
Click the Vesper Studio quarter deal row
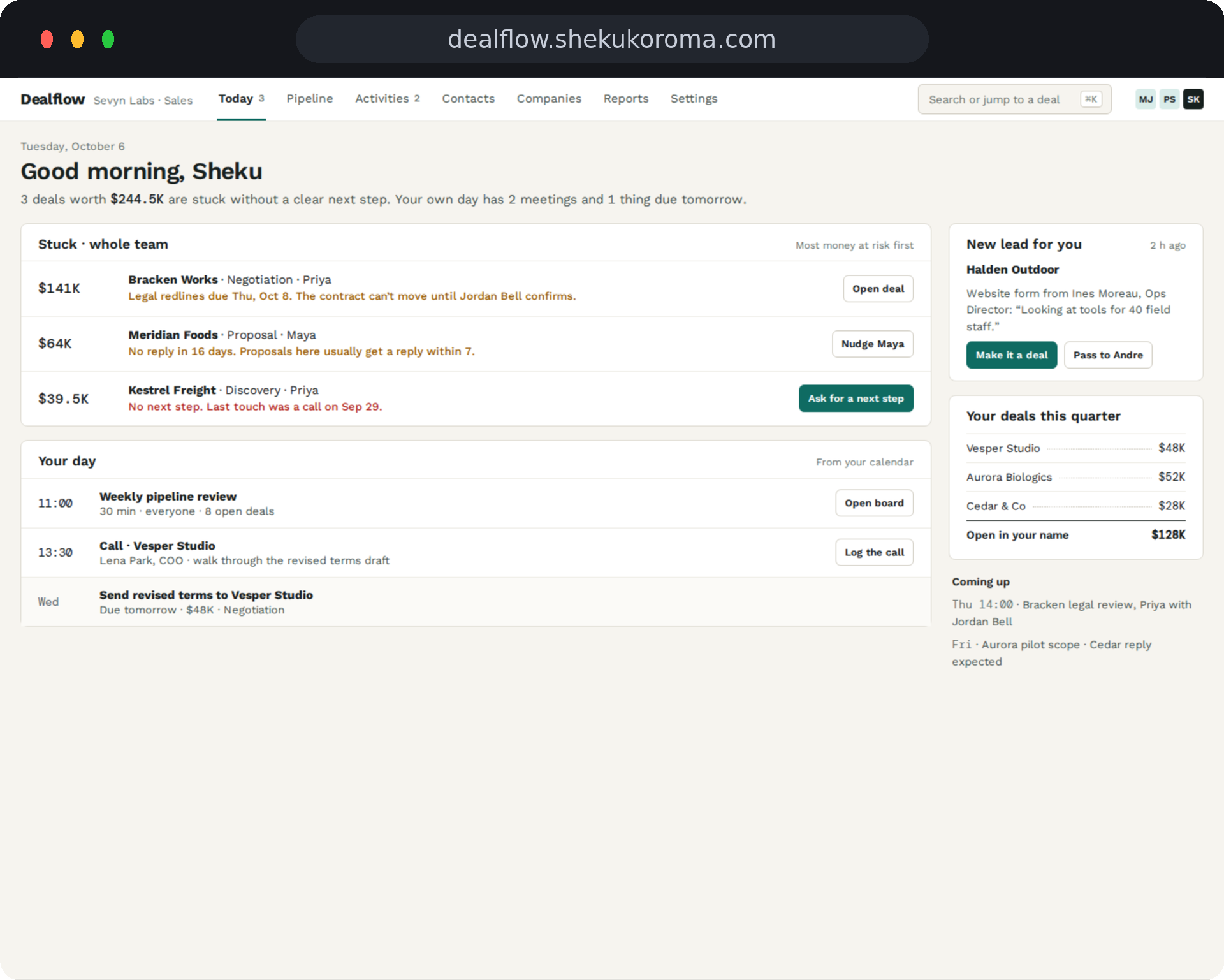(x=1075, y=448)
